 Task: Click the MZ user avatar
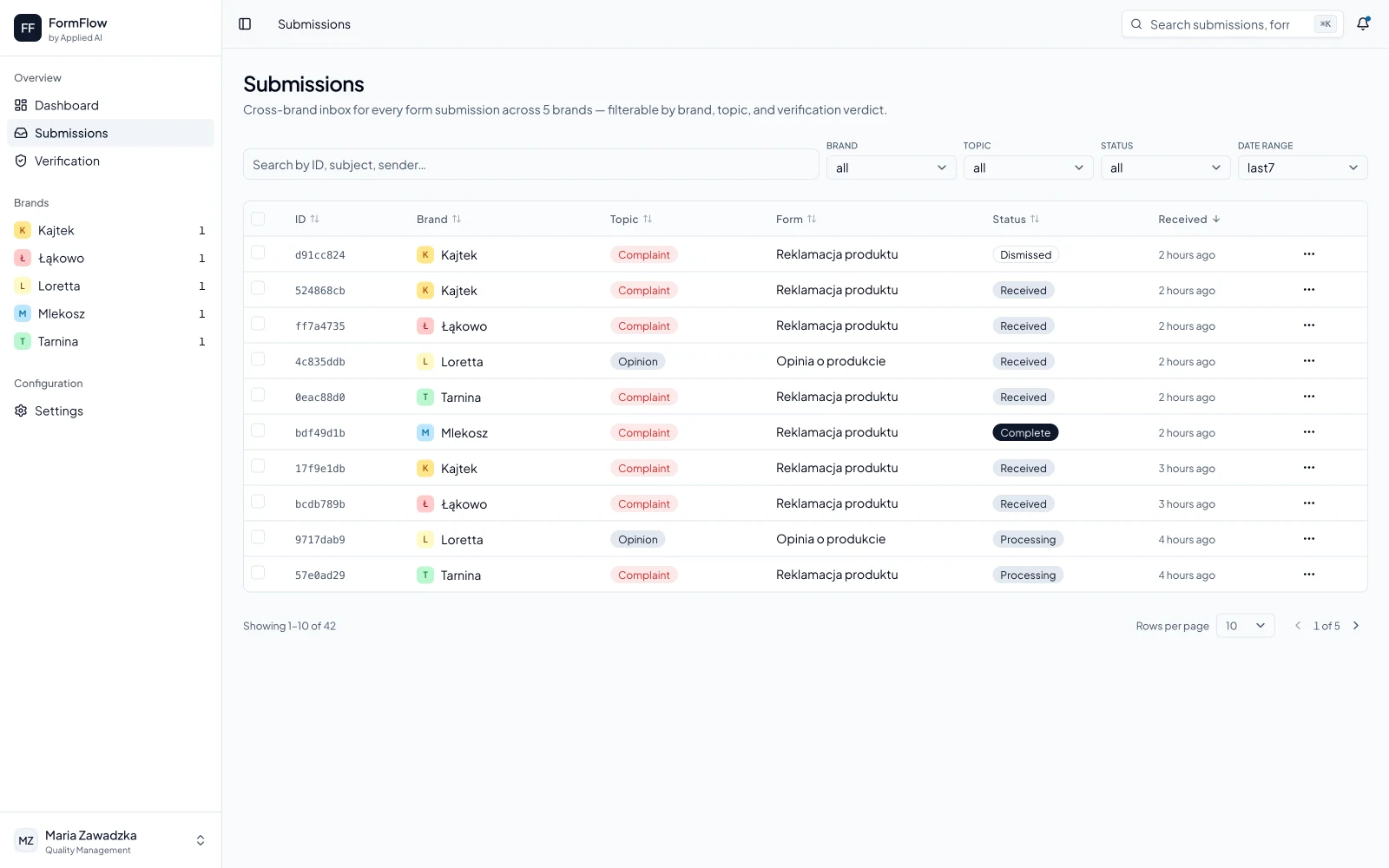[x=26, y=840]
